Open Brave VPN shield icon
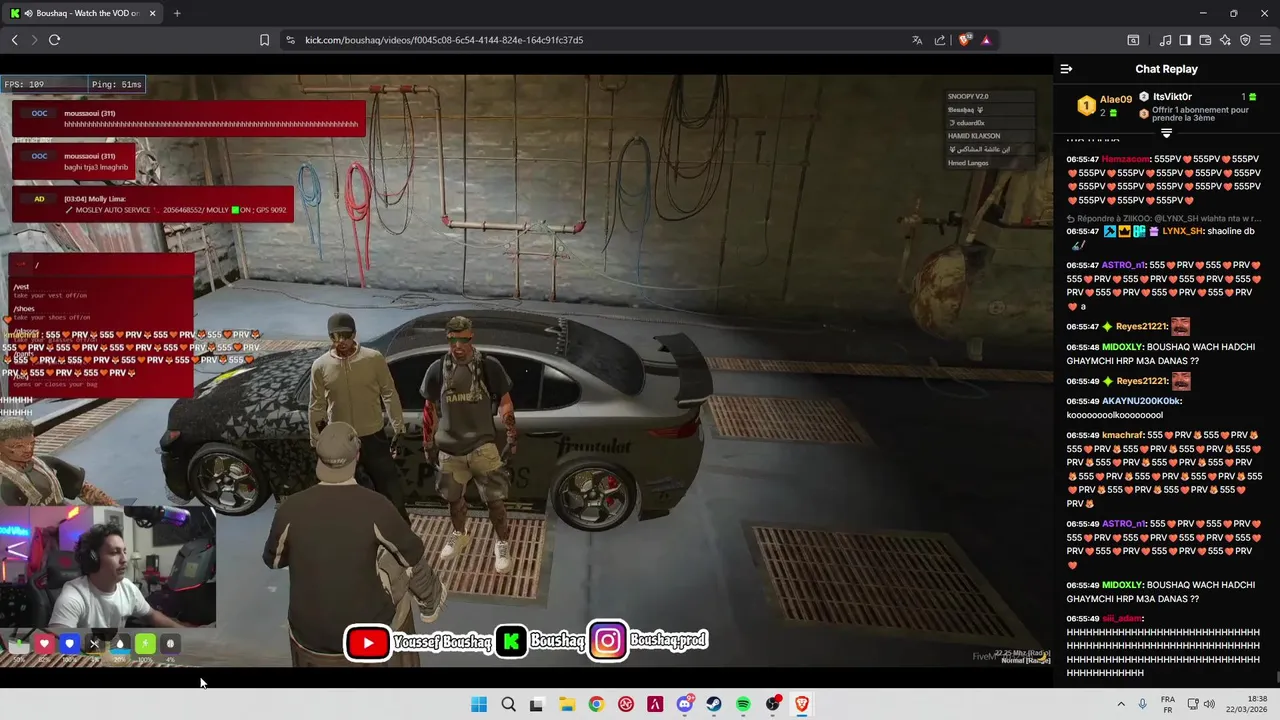1280x720 pixels. tap(1245, 40)
